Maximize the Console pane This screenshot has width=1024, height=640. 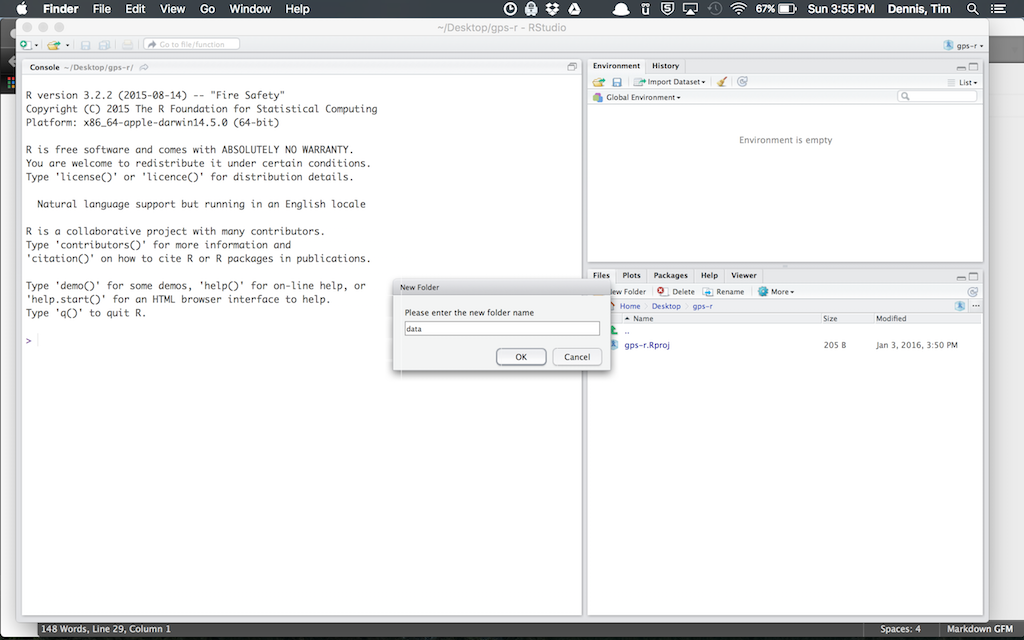coord(572,67)
